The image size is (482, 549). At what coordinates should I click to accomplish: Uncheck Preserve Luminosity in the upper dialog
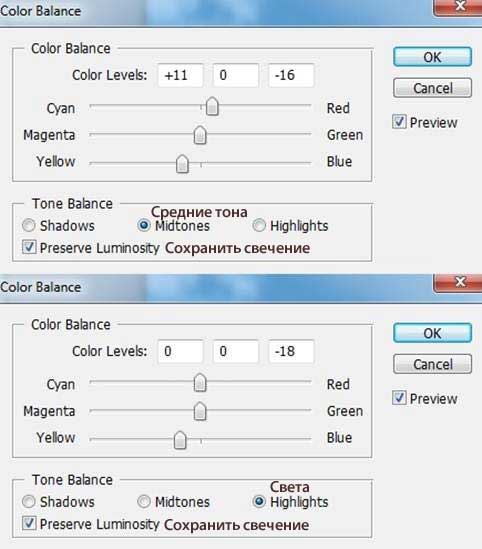click(29, 247)
